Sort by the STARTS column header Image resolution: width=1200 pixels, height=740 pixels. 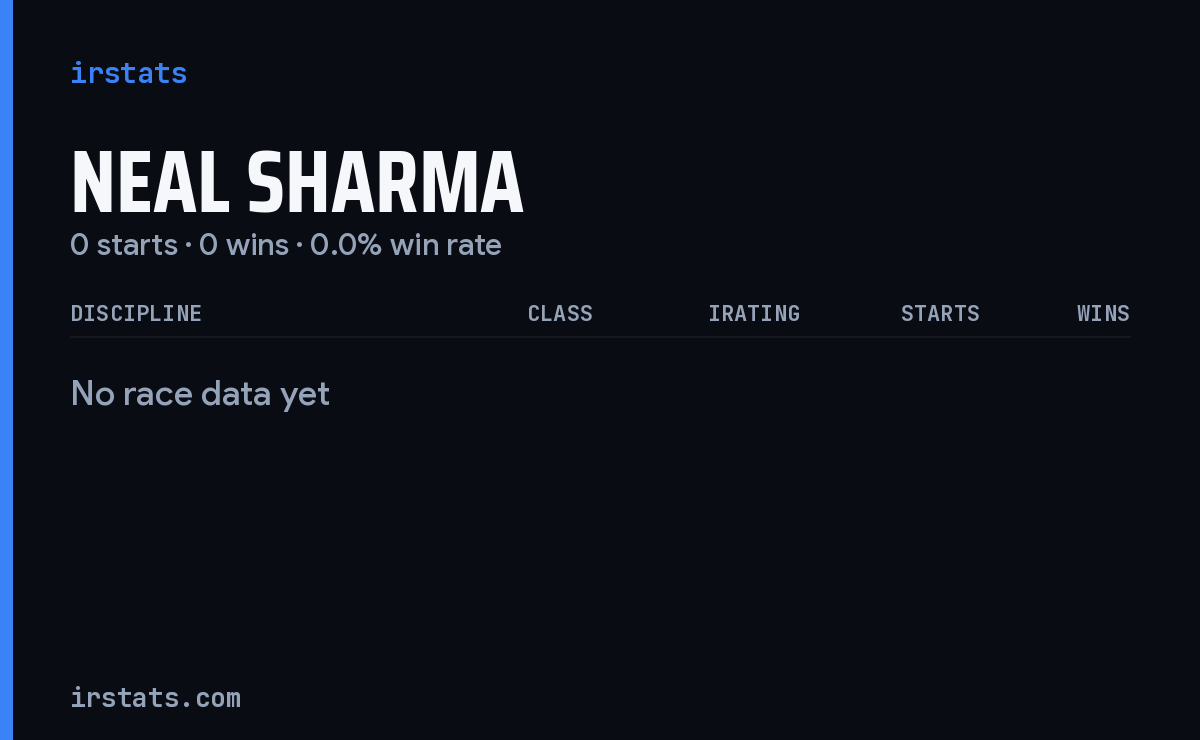(940, 313)
